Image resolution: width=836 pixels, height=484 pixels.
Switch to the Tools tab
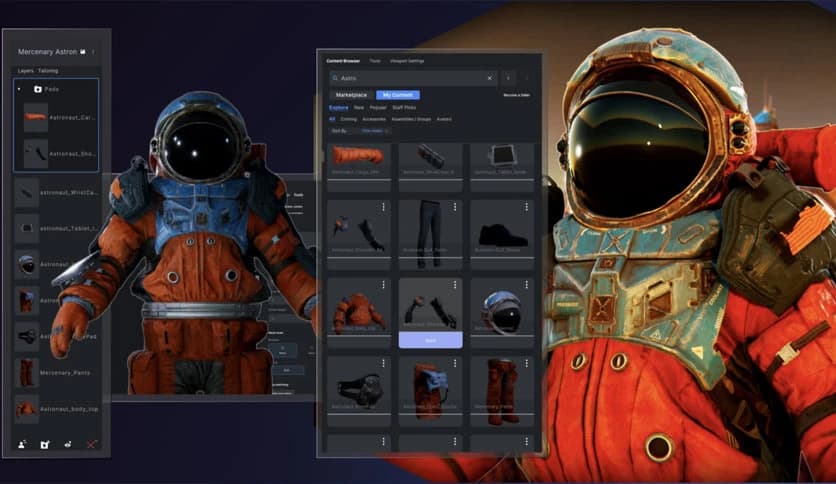[x=375, y=61]
